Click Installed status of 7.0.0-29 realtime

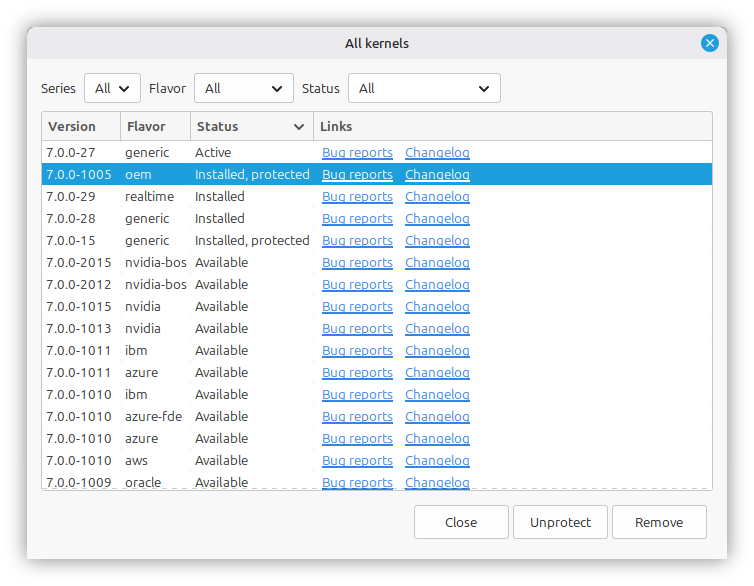click(x=220, y=197)
